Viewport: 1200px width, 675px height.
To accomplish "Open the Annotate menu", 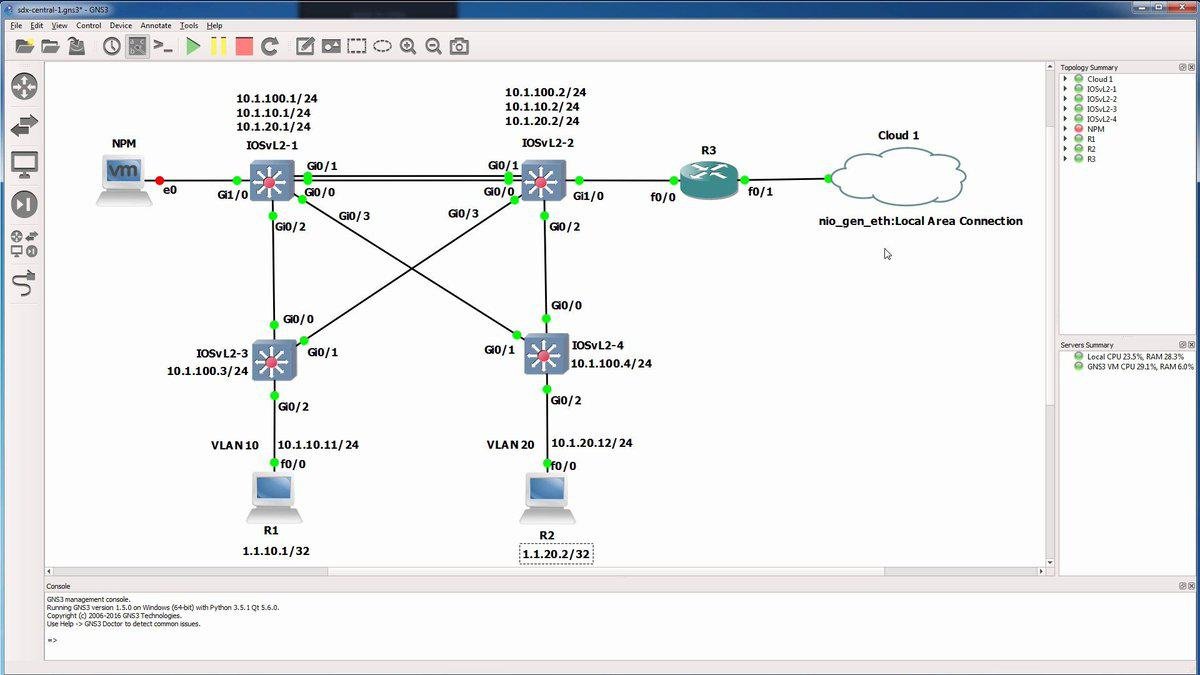I will [x=155, y=25].
